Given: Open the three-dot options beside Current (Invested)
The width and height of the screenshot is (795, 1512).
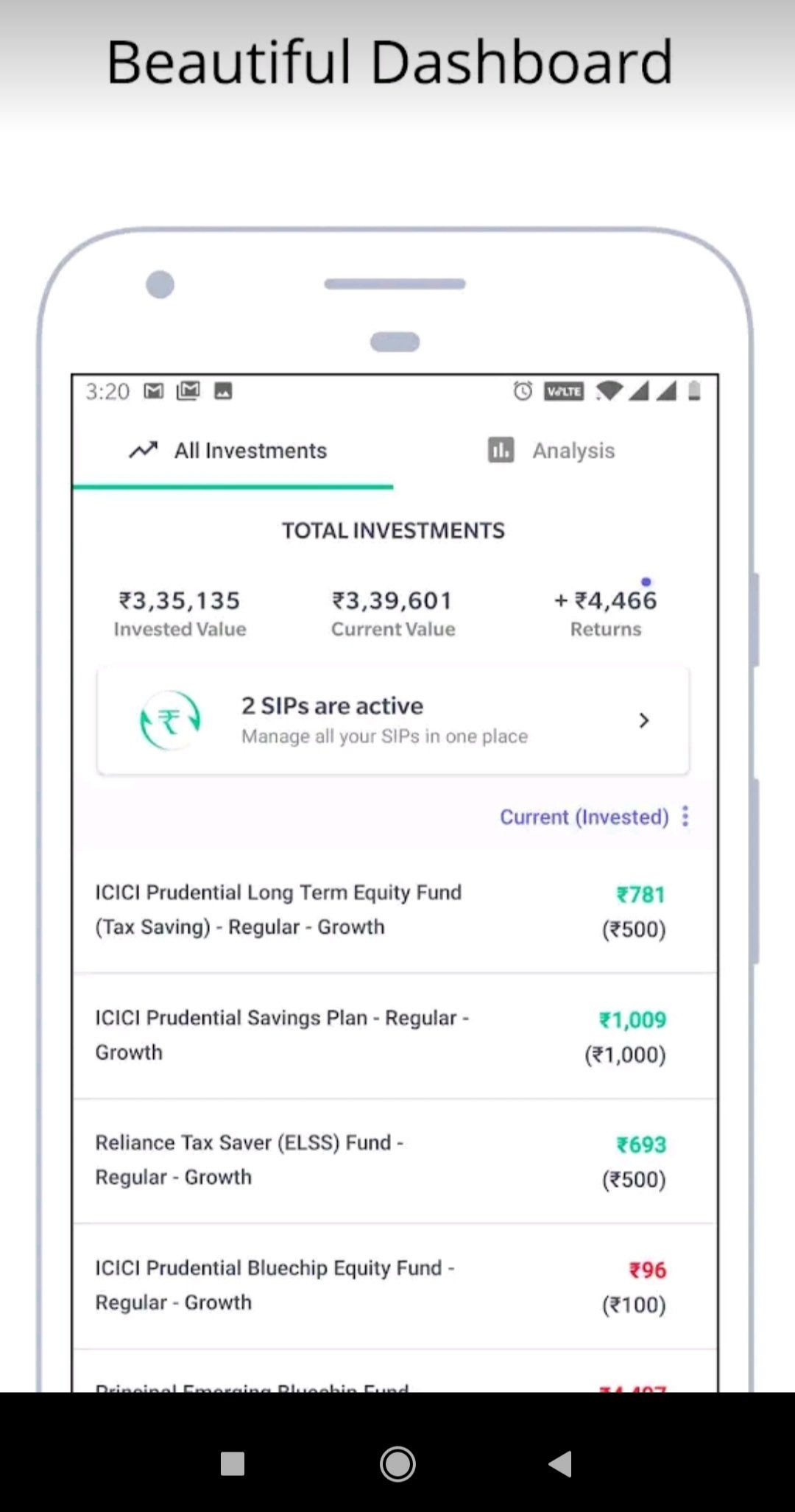Looking at the screenshot, I should pos(685,816).
